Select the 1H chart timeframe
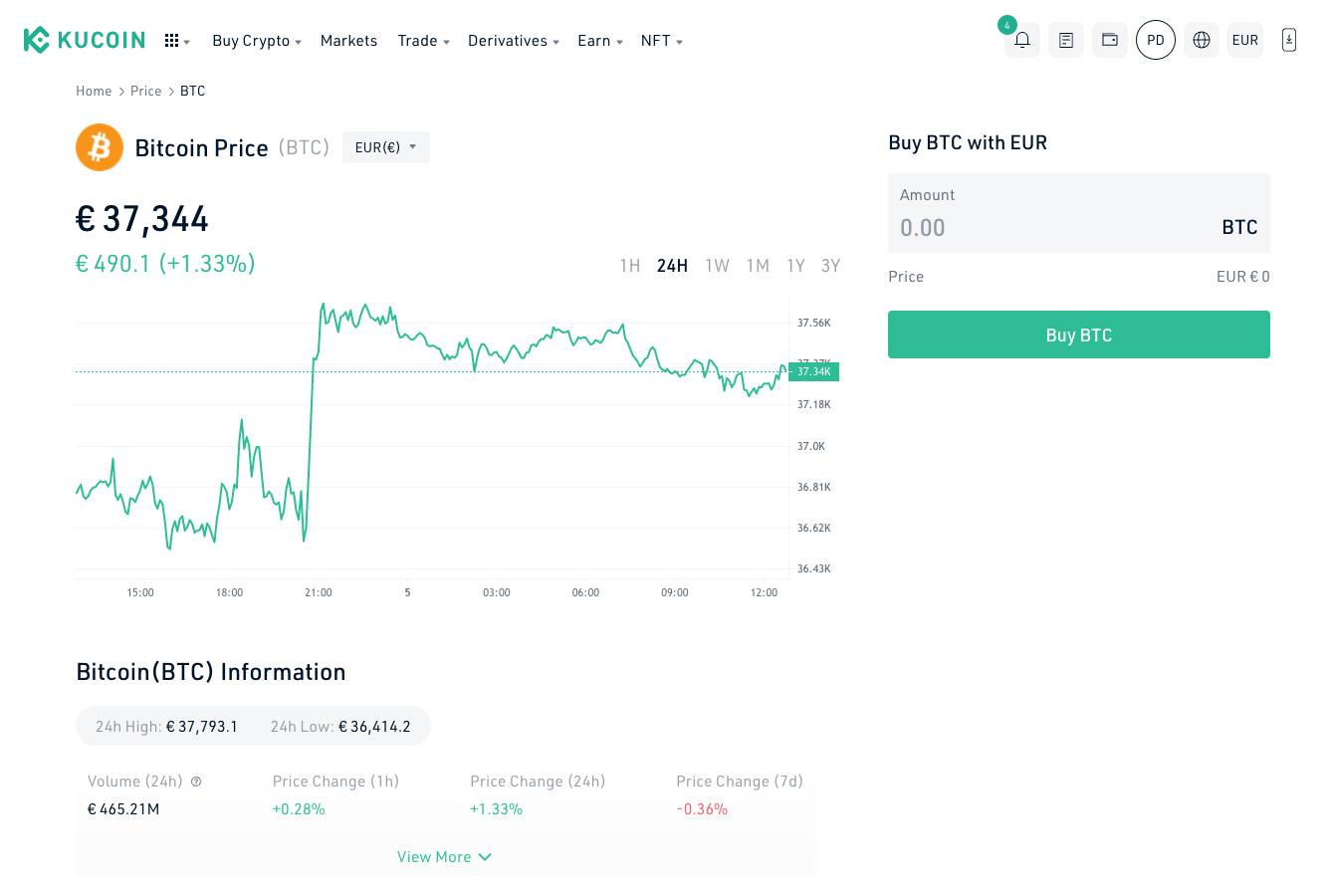Image resolution: width=1331 pixels, height=896 pixels. click(629, 265)
